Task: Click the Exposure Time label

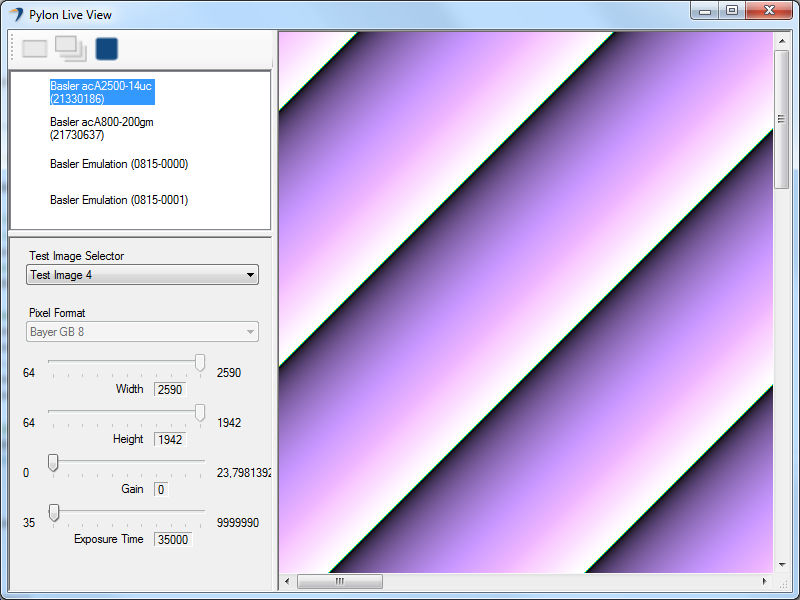Action: click(x=109, y=539)
